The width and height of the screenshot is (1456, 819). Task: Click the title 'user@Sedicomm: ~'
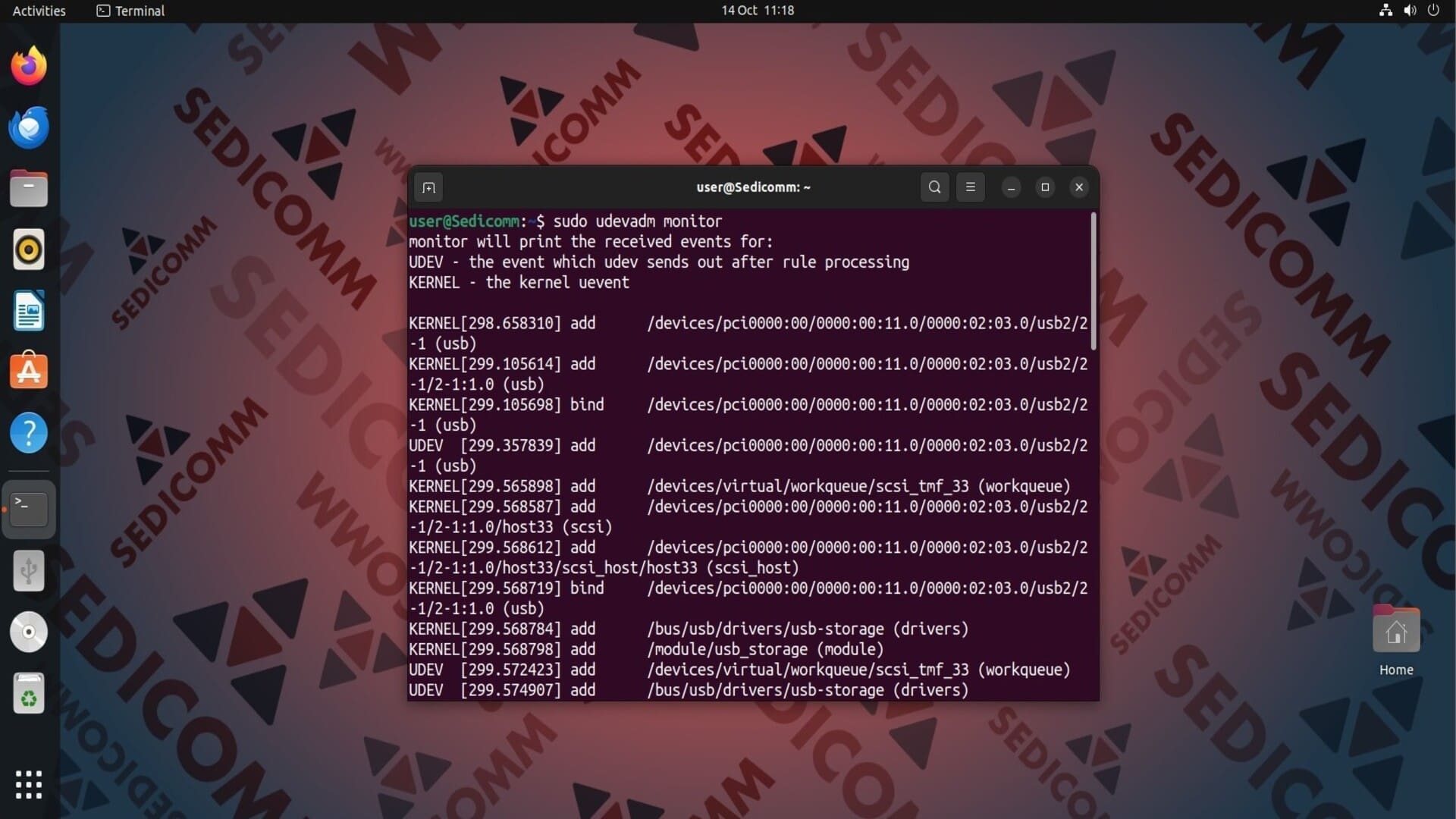[x=753, y=187]
